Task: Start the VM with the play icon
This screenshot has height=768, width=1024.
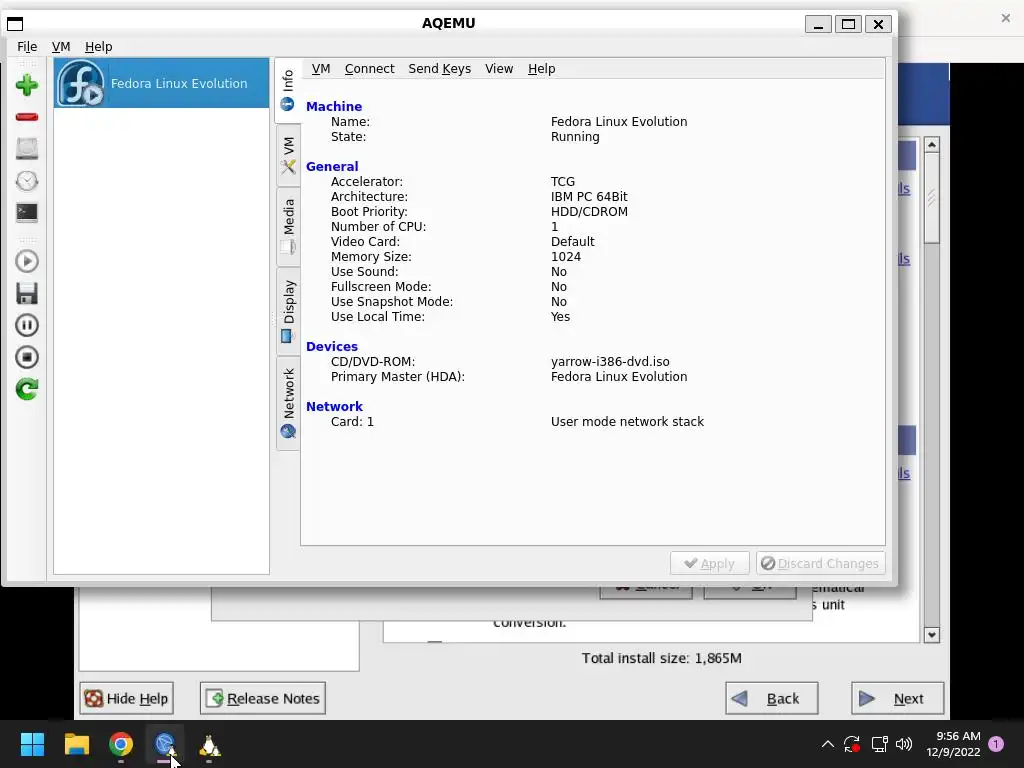Action: pos(27,261)
